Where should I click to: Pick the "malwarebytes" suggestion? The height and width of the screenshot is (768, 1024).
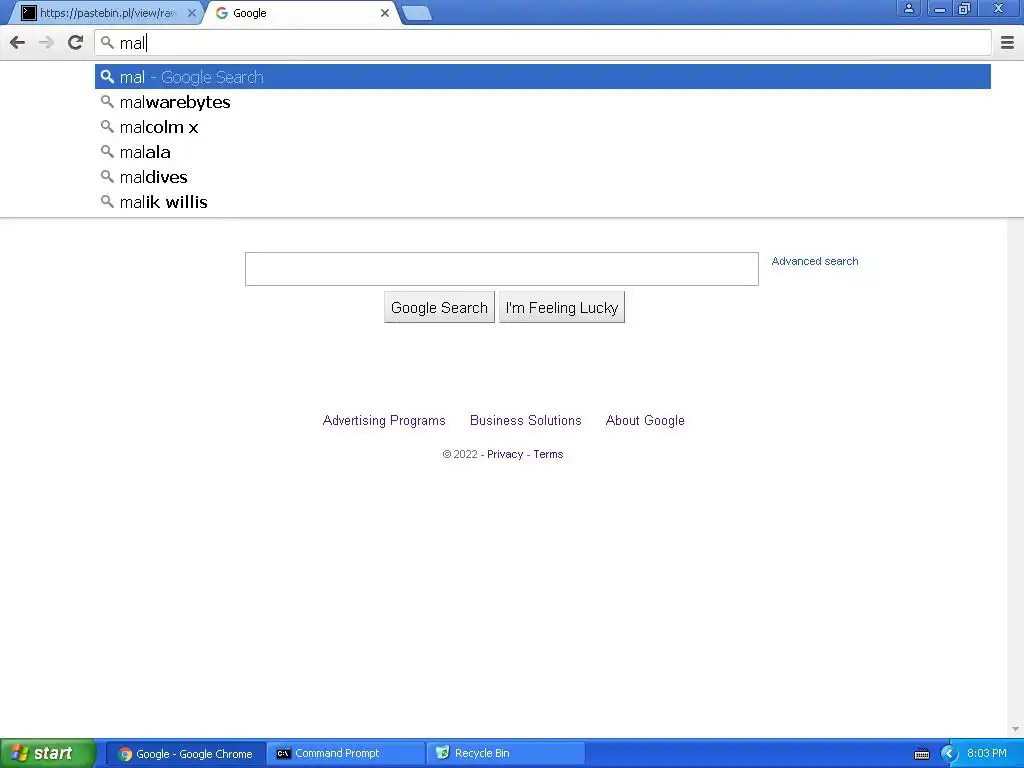point(543,102)
